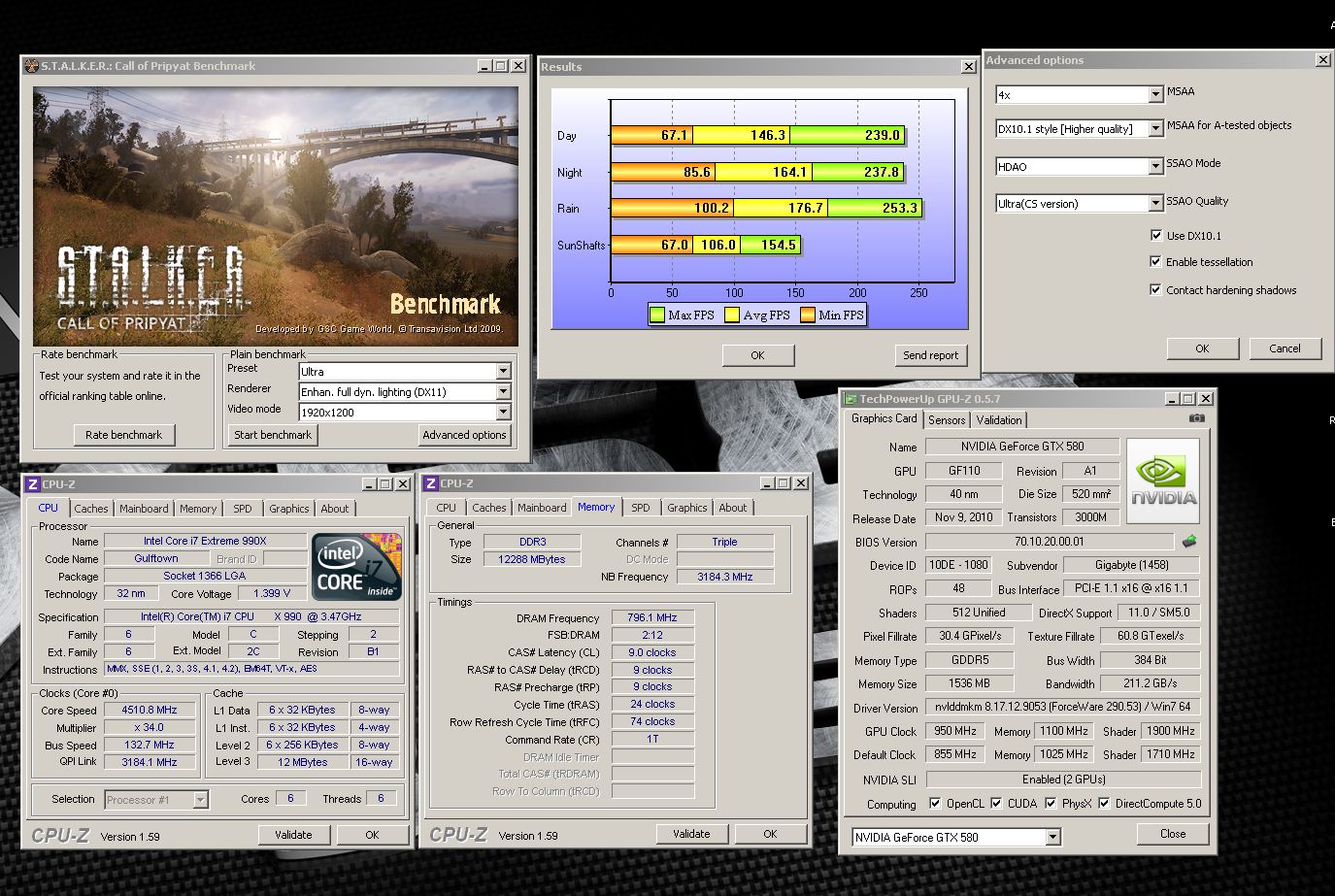The width and height of the screenshot is (1335, 896).
Task: Click the GPU-Z title bar icon
Action: point(851,399)
